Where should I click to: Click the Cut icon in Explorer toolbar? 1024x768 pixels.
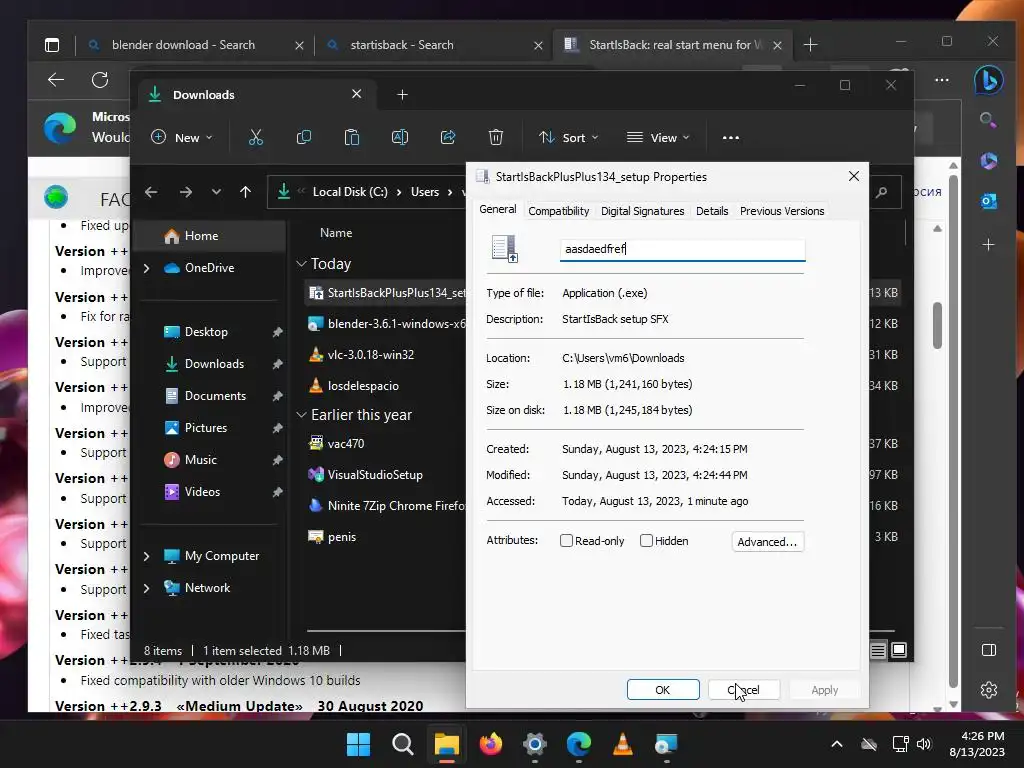(x=255, y=137)
